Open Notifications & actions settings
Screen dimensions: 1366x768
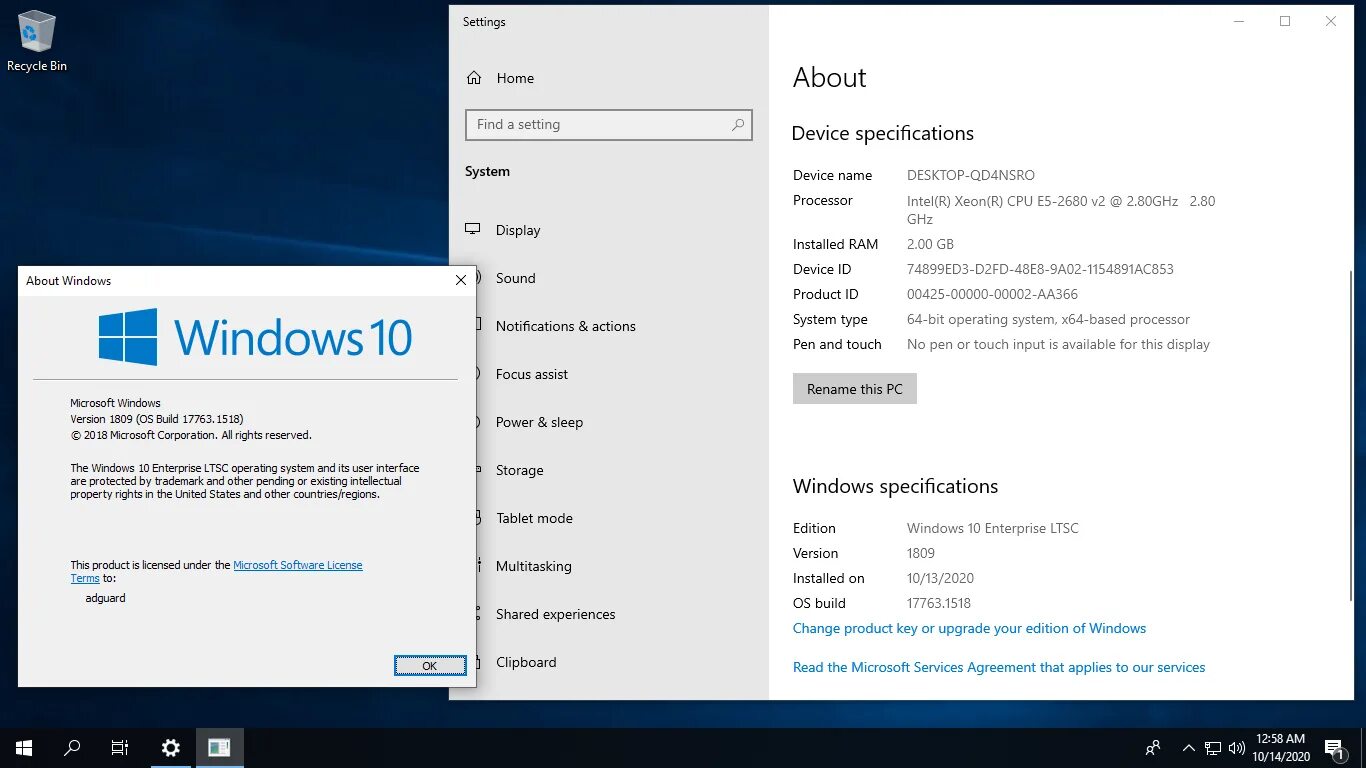[566, 326]
